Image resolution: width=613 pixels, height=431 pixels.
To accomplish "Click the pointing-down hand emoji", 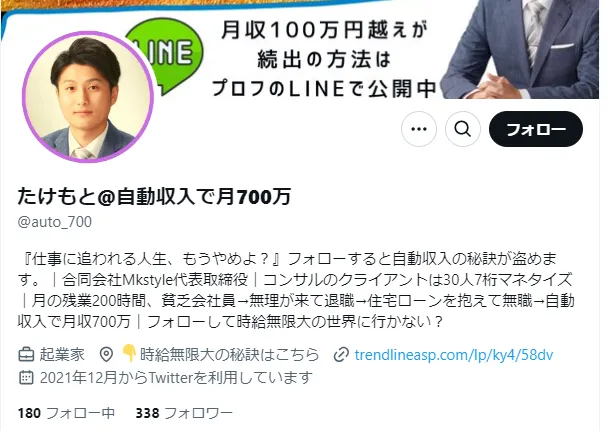I will click(129, 353).
